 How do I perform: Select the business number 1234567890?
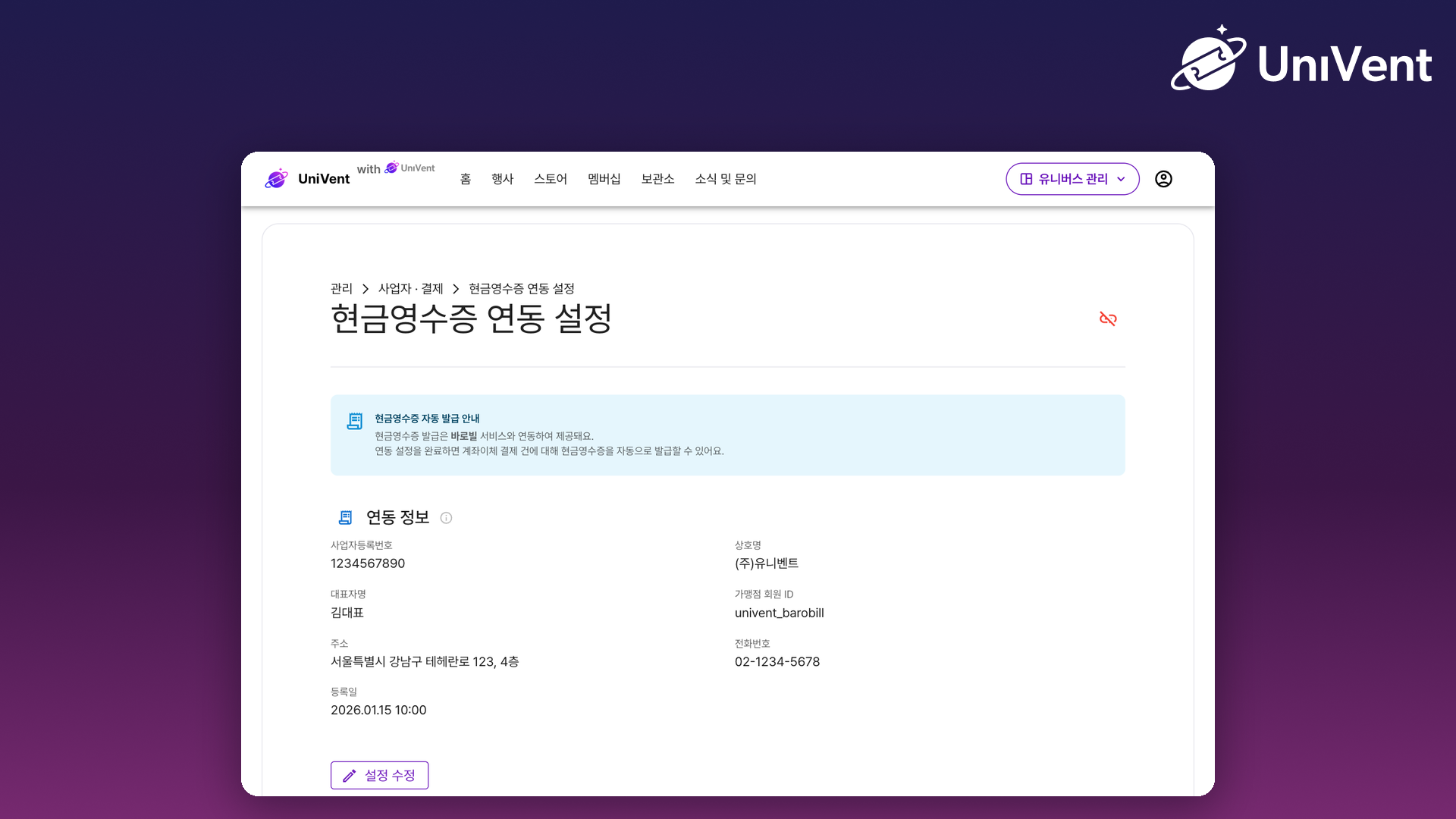[x=368, y=563]
